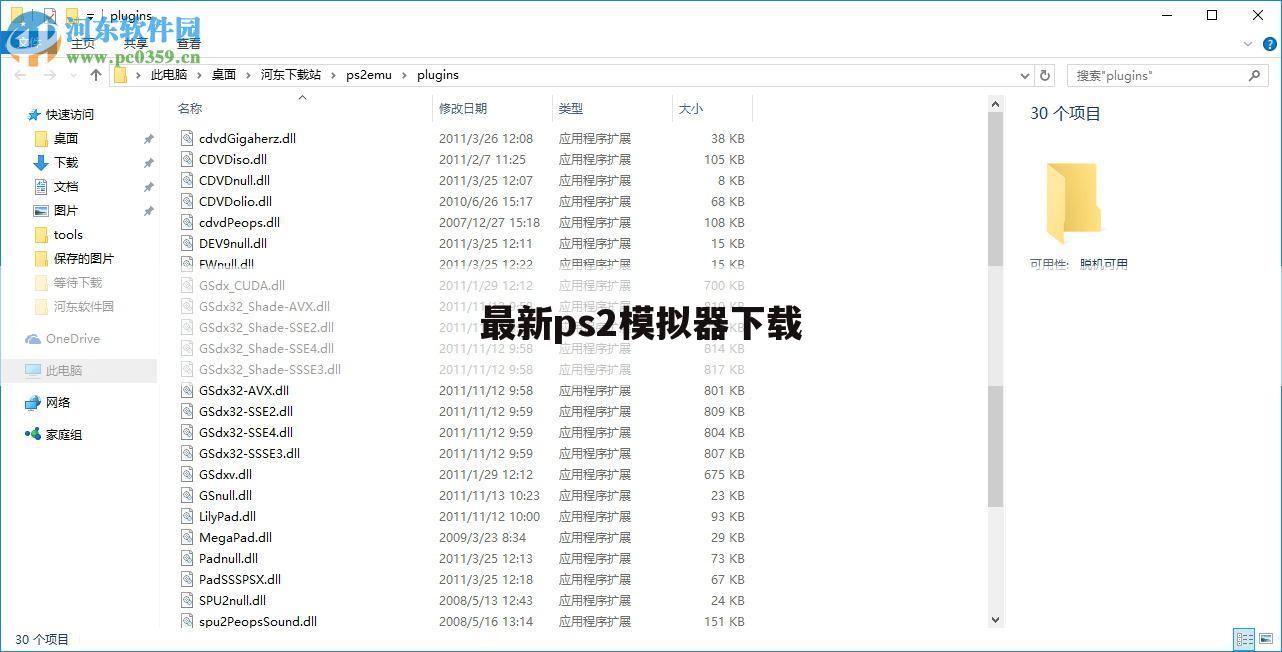Expand the chevron after 河东下载站 in breadcrumb
This screenshot has height=652, width=1282.
333,75
